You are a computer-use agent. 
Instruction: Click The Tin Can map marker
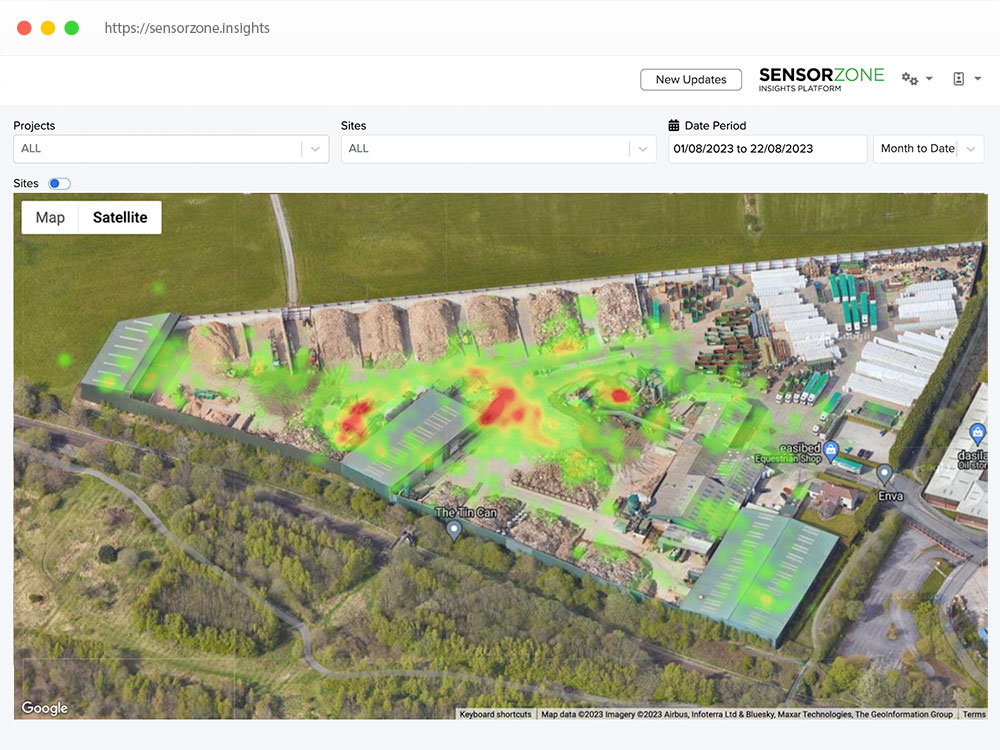click(x=454, y=528)
